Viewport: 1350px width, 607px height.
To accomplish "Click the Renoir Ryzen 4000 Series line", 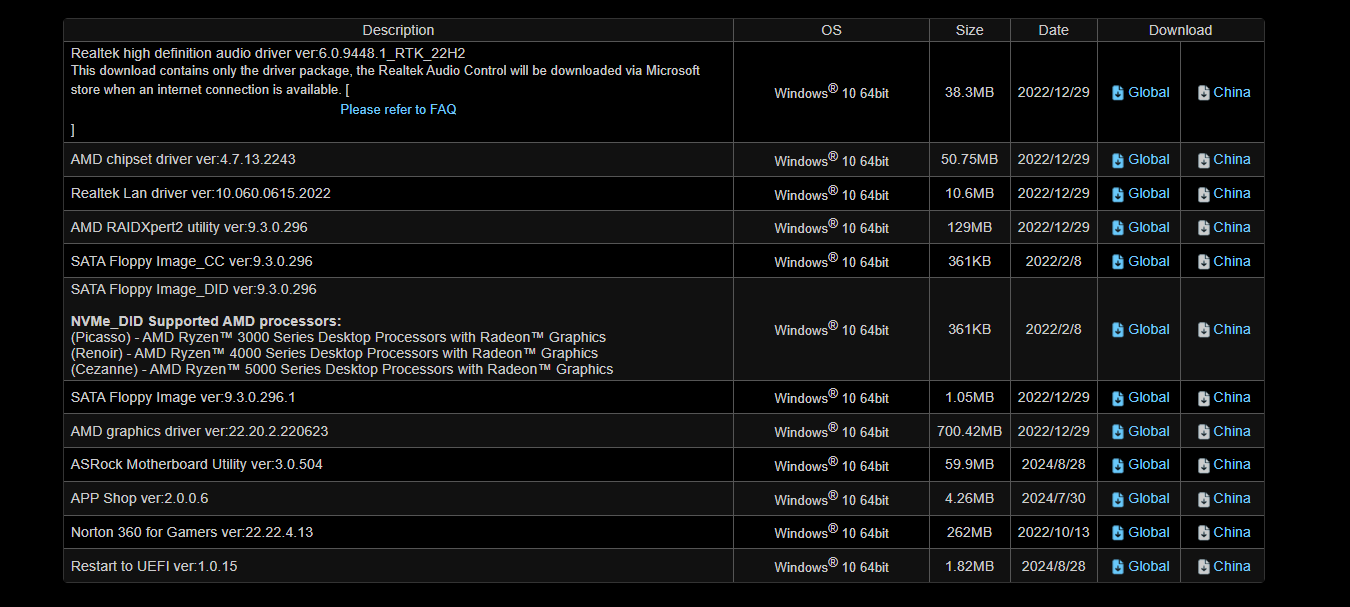I will [334, 353].
